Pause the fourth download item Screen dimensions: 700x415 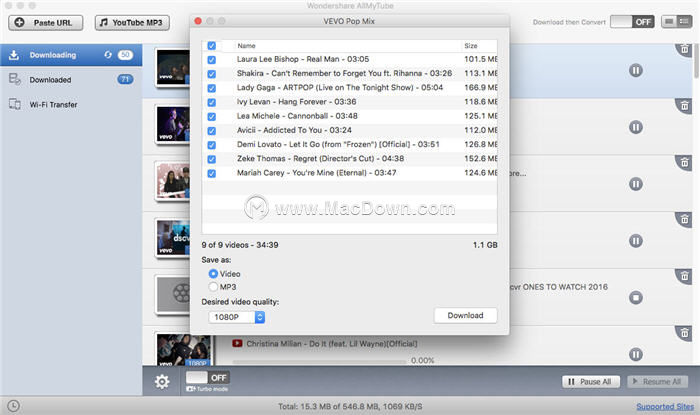click(x=636, y=241)
